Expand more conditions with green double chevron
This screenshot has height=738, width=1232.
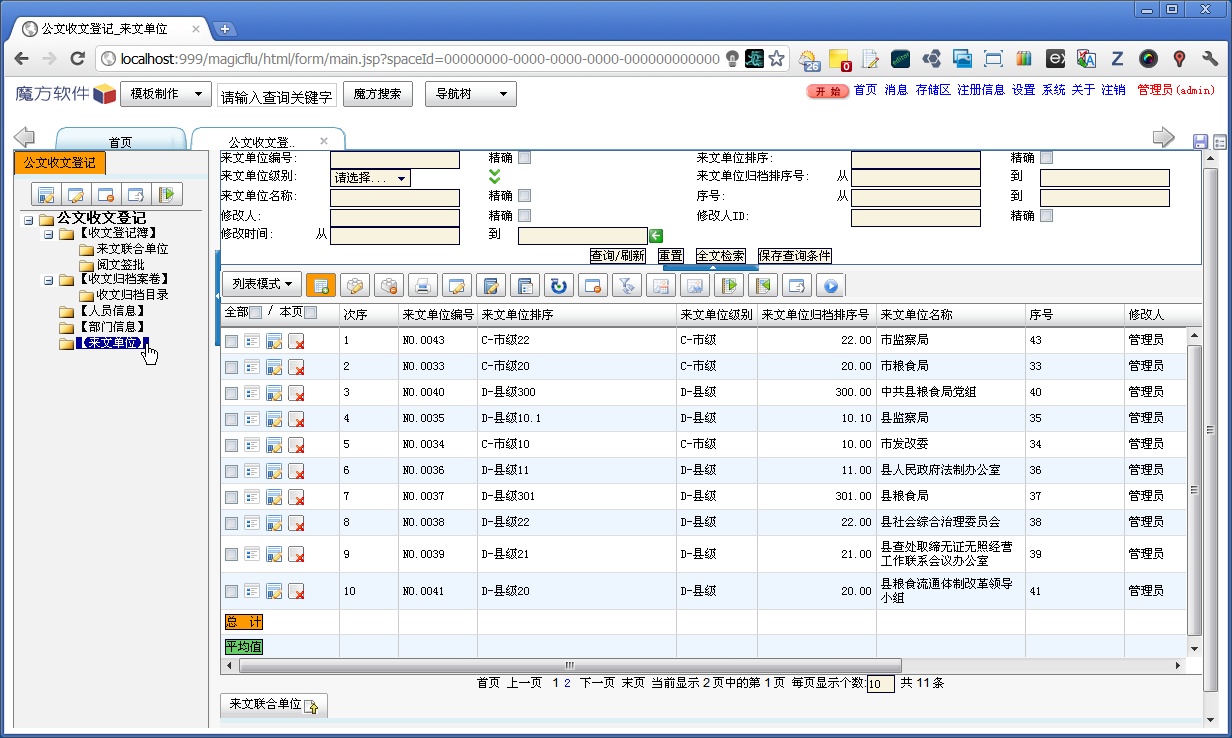(x=494, y=177)
